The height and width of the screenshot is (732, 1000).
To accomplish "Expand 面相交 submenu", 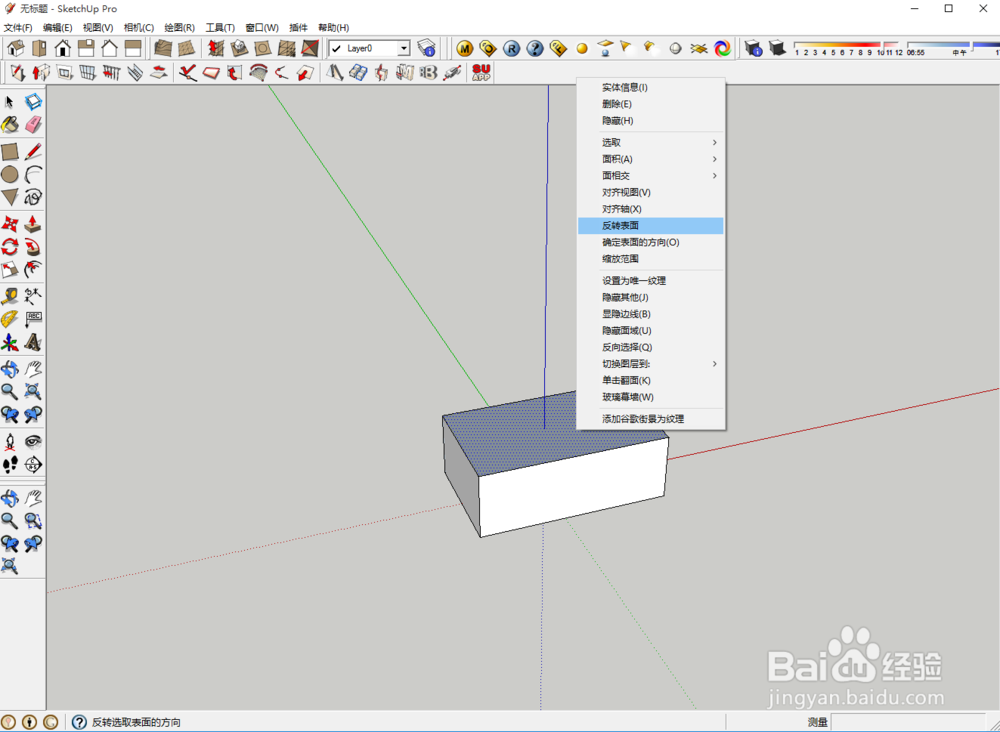I will click(x=651, y=175).
